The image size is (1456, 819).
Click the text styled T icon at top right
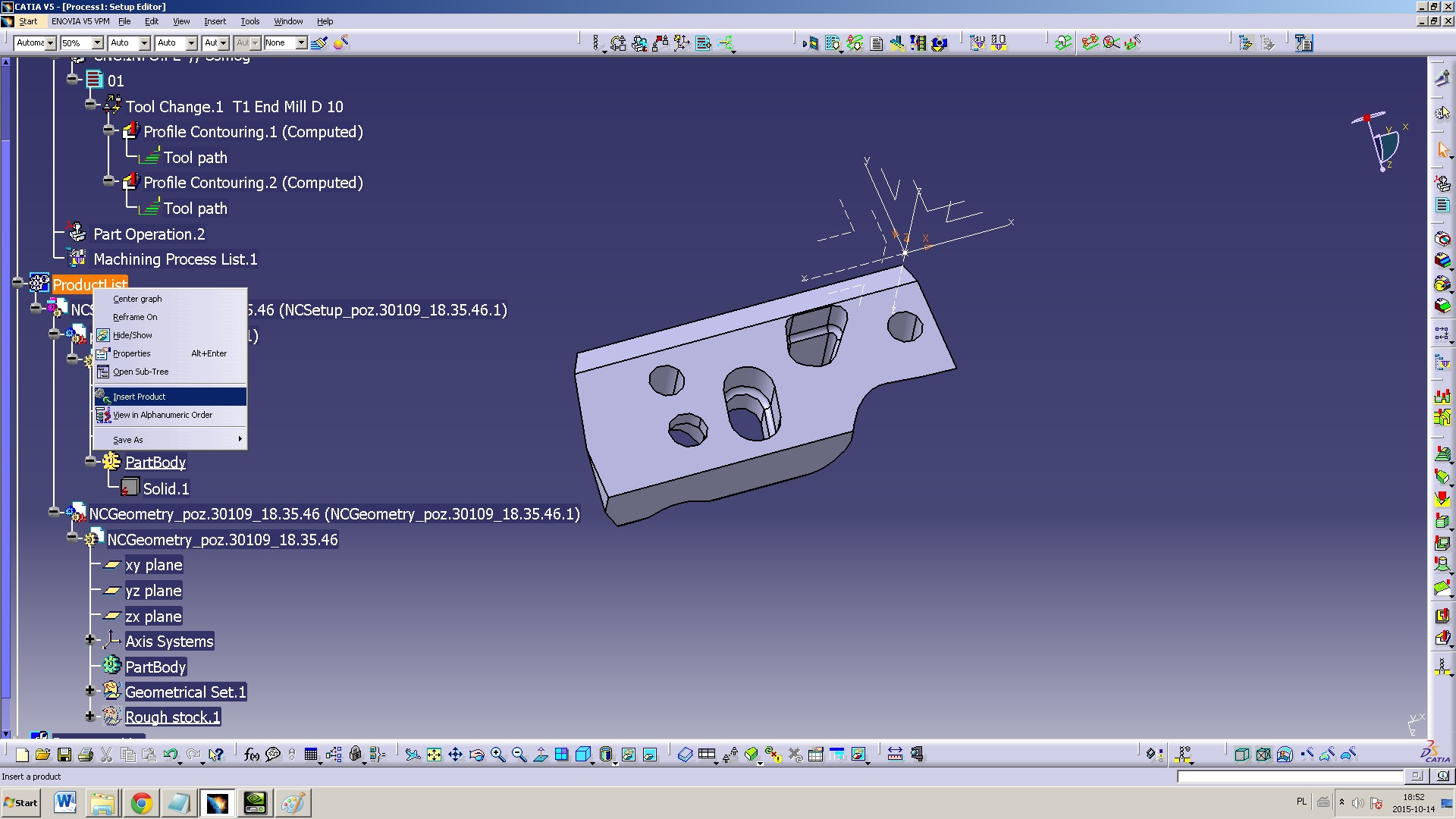click(x=1304, y=43)
